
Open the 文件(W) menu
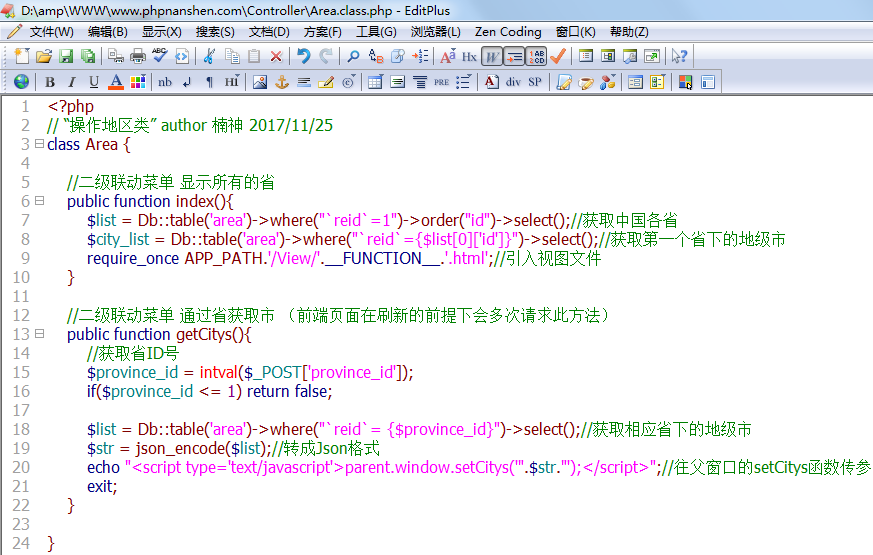(x=51, y=32)
